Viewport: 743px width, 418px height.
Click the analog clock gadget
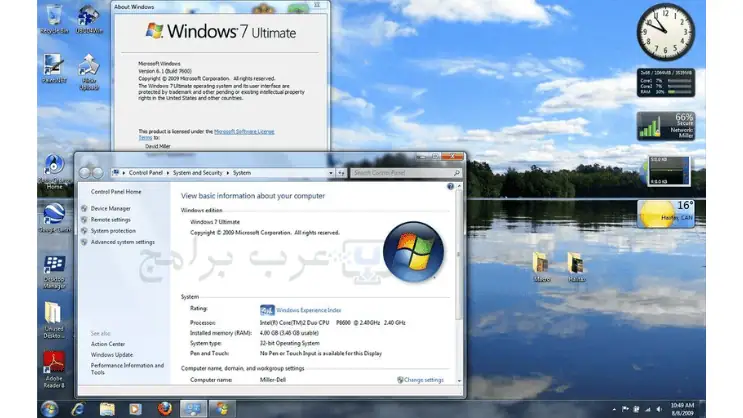pos(665,32)
